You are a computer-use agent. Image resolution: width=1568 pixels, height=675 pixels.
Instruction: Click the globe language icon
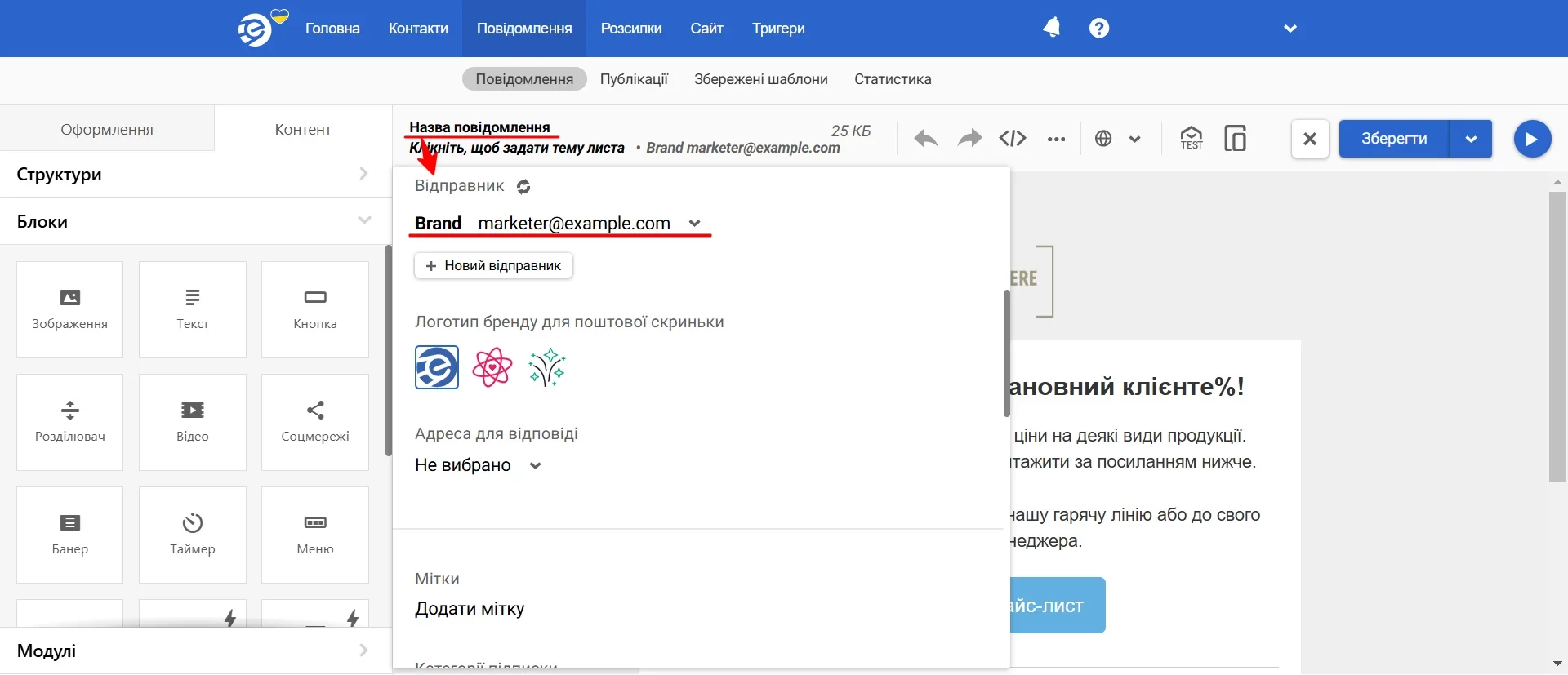(x=1103, y=139)
